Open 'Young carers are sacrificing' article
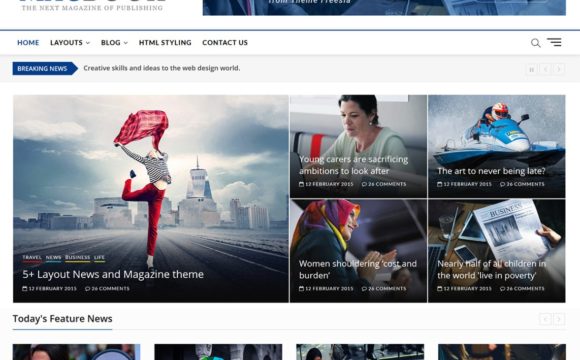580x360 pixels. coord(353,165)
